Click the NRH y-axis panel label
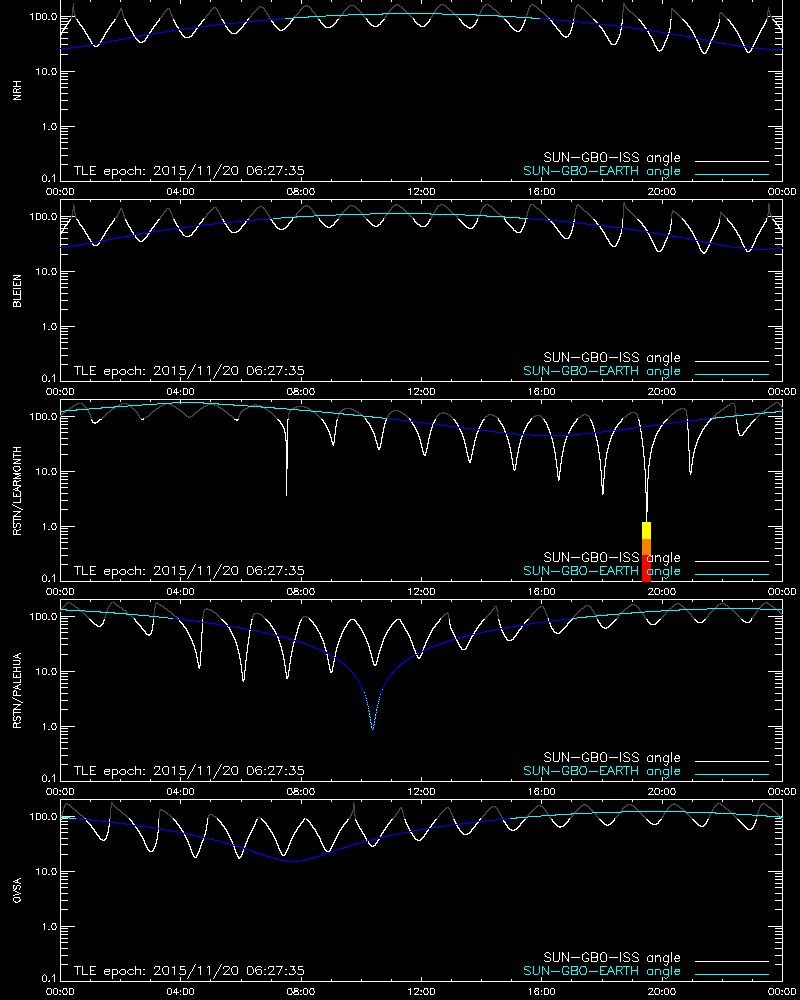 pyautogui.click(x=17, y=90)
